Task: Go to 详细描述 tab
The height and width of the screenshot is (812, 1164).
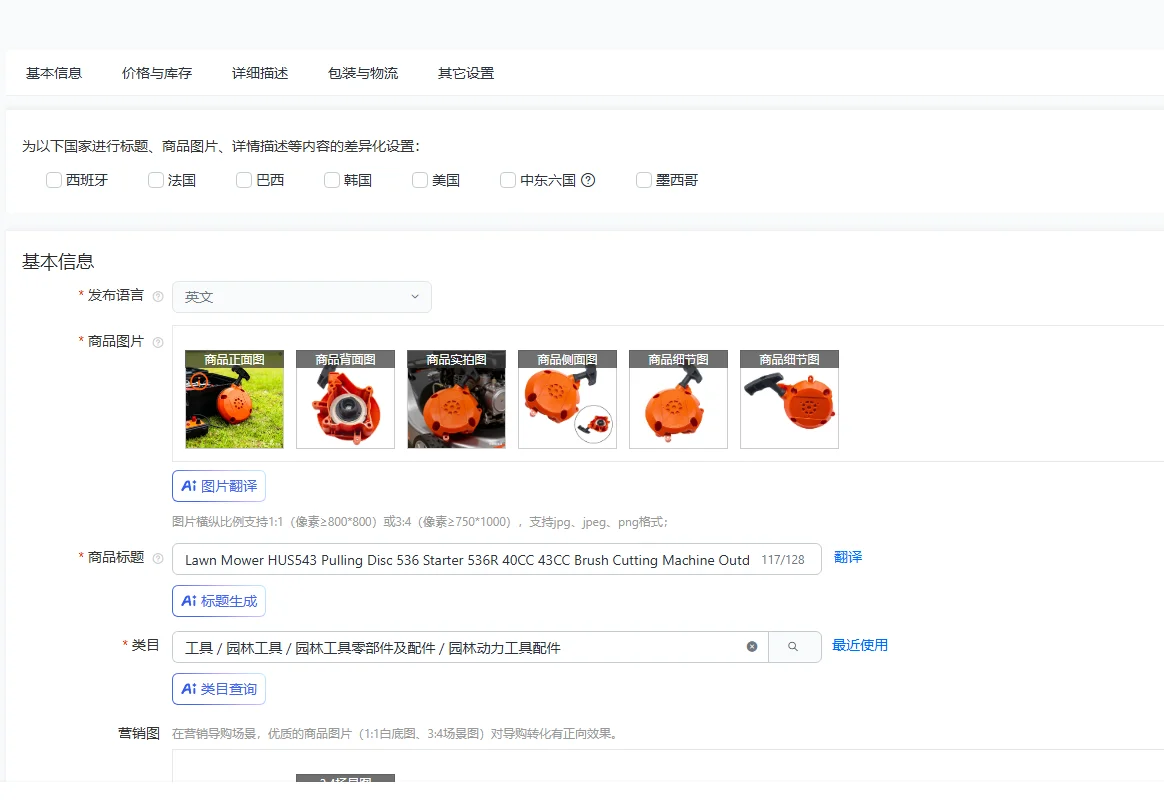Action: 260,73
